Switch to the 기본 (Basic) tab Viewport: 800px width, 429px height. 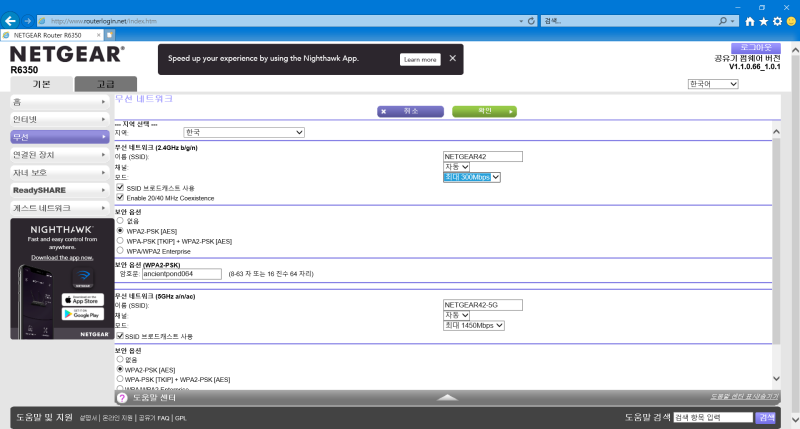tap(41, 84)
